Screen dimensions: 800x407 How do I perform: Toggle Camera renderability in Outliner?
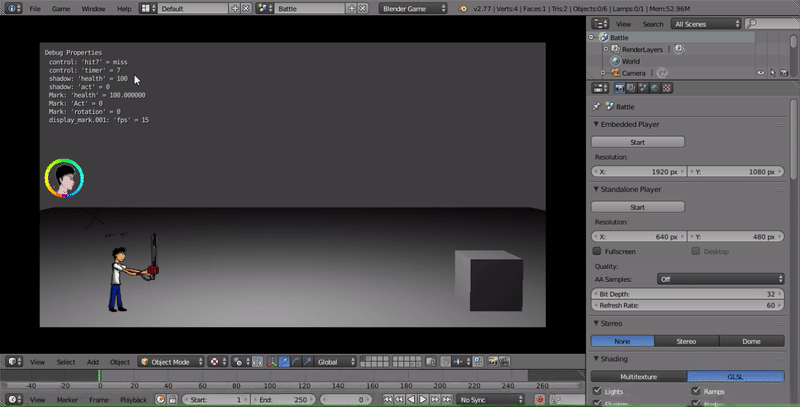click(x=784, y=73)
